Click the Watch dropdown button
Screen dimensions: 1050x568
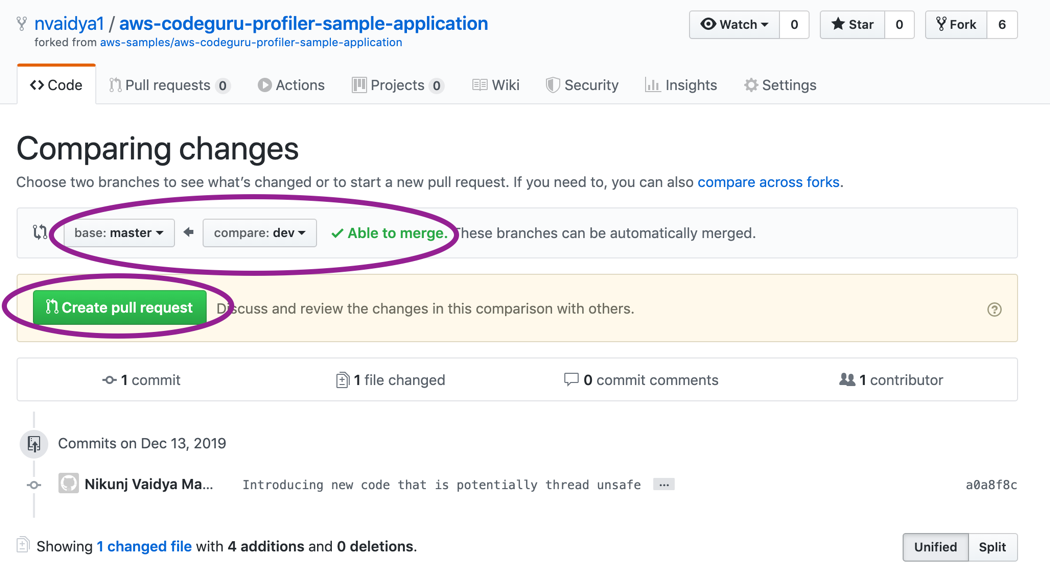coord(734,25)
